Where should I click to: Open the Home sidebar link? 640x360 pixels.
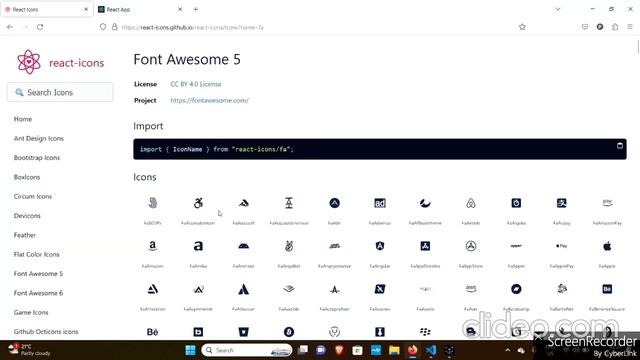coord(23,119)
